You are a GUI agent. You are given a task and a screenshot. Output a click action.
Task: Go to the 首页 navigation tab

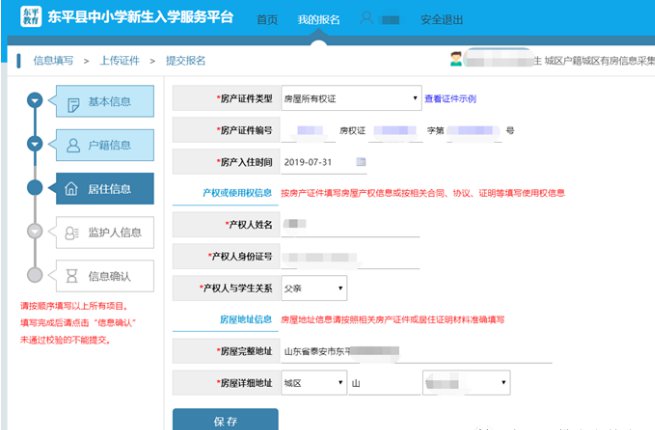267,20
